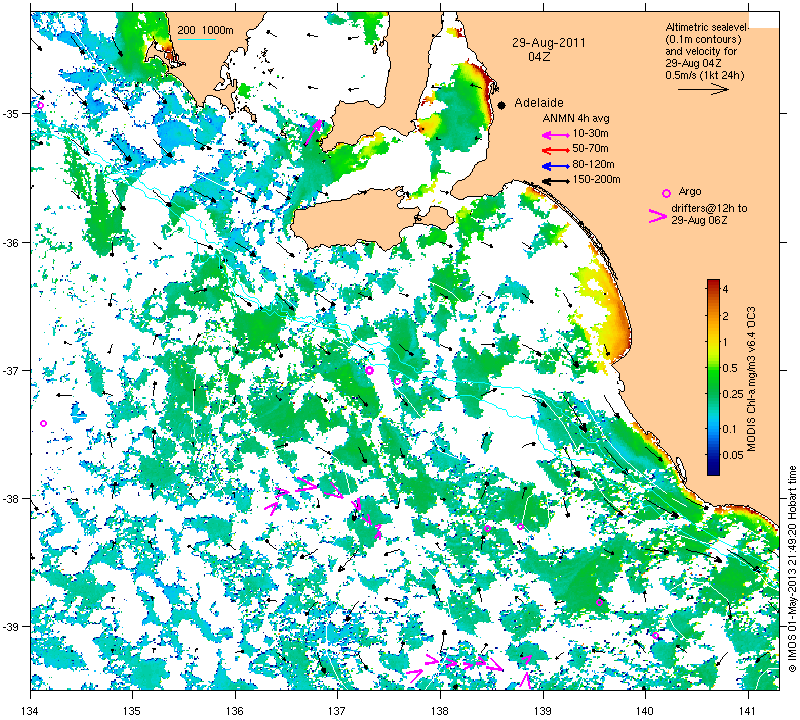Click the latitude tick label -38

click(x=12, y=498)
